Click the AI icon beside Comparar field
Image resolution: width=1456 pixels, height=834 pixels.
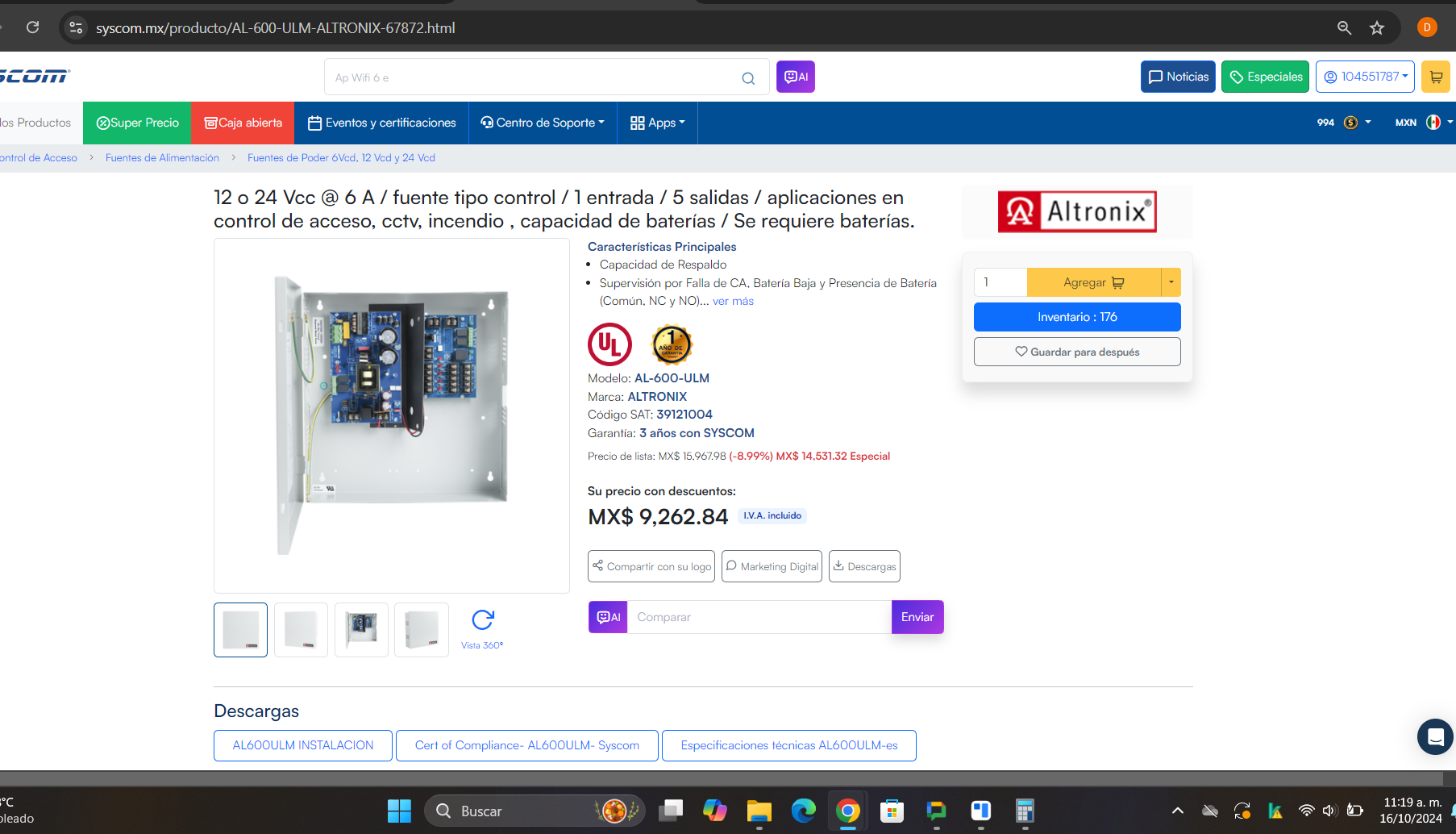(x=608, y=617)
